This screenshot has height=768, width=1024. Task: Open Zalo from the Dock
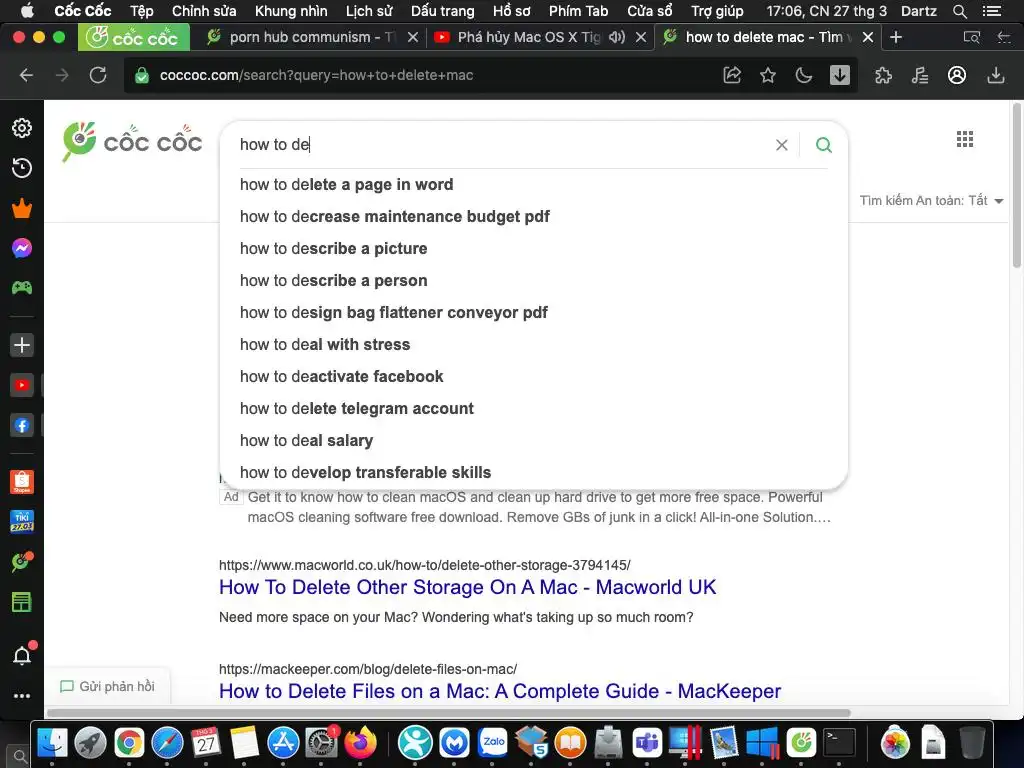(x=494, y=743)
